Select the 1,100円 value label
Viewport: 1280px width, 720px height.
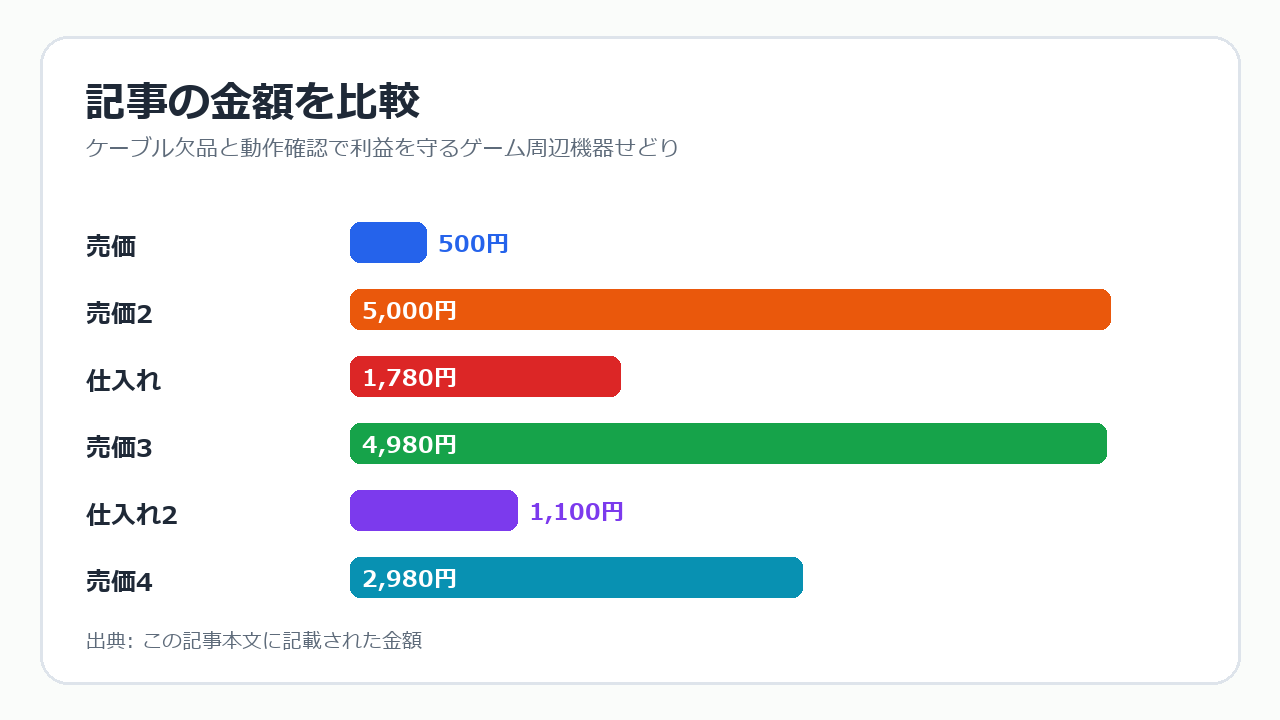[x=577, y=511]
